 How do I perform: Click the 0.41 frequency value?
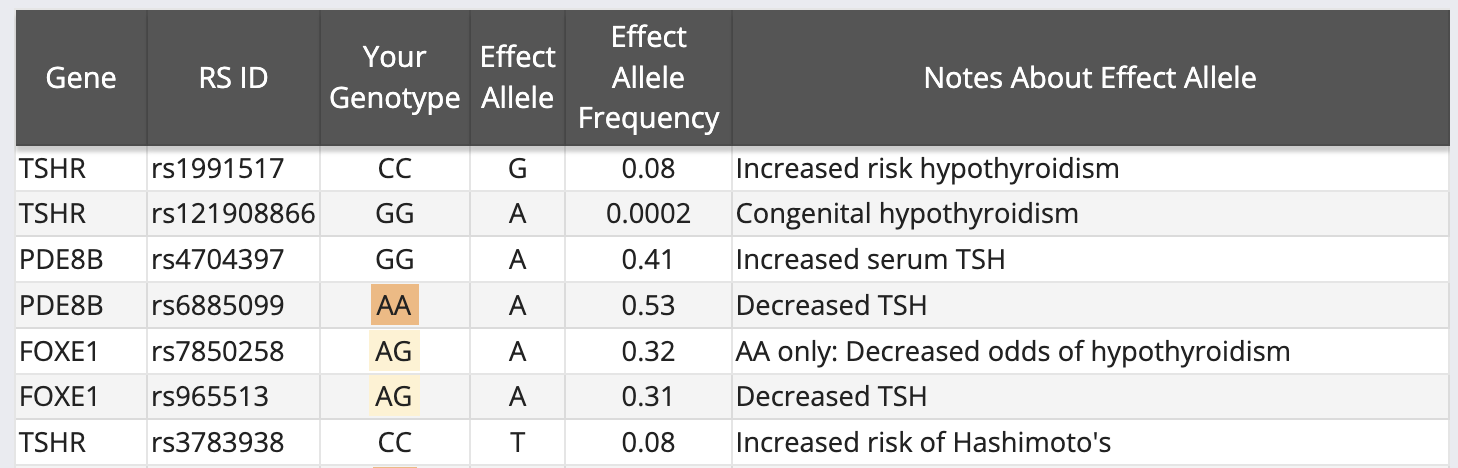click(x=648, y=260)
